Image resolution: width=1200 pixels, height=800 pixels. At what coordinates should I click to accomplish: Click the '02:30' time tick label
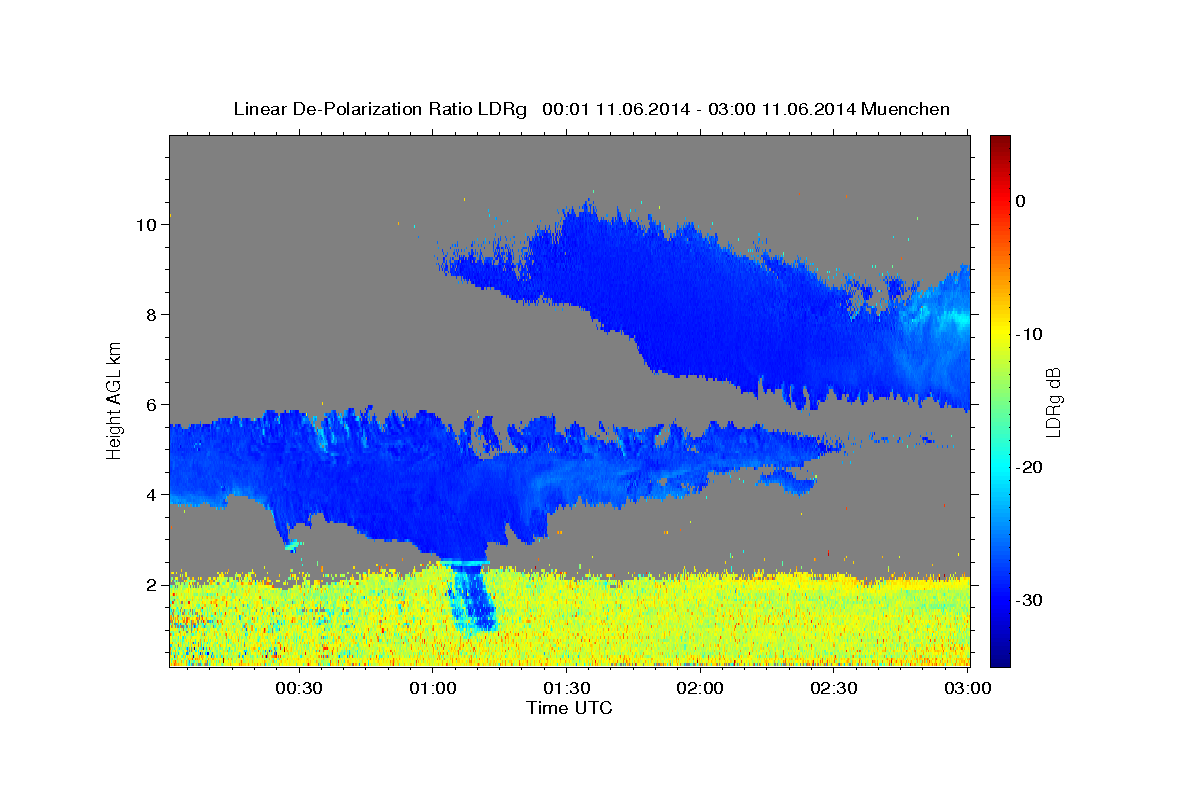click(x=835, y=689)
